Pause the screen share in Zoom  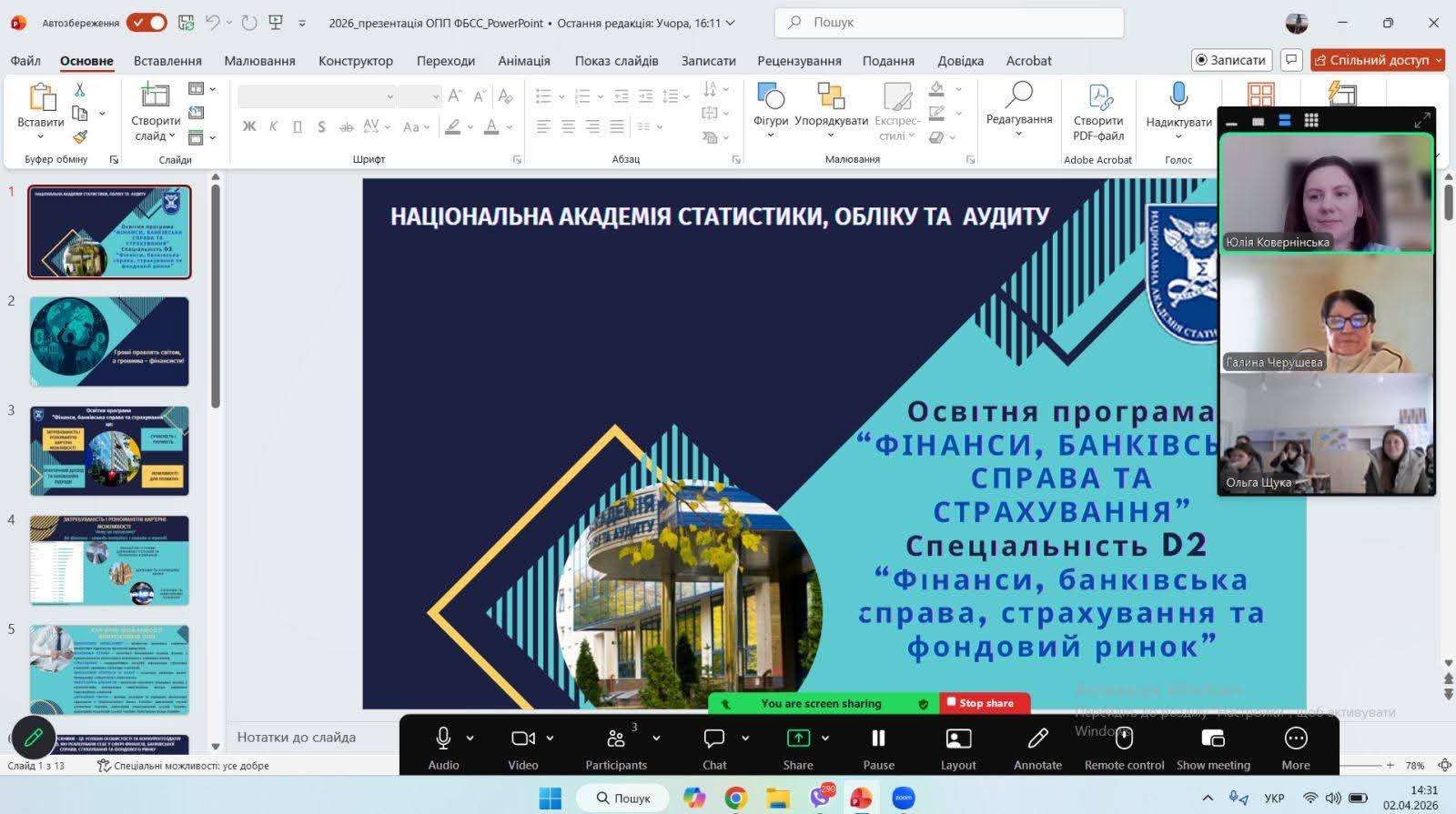878,739
